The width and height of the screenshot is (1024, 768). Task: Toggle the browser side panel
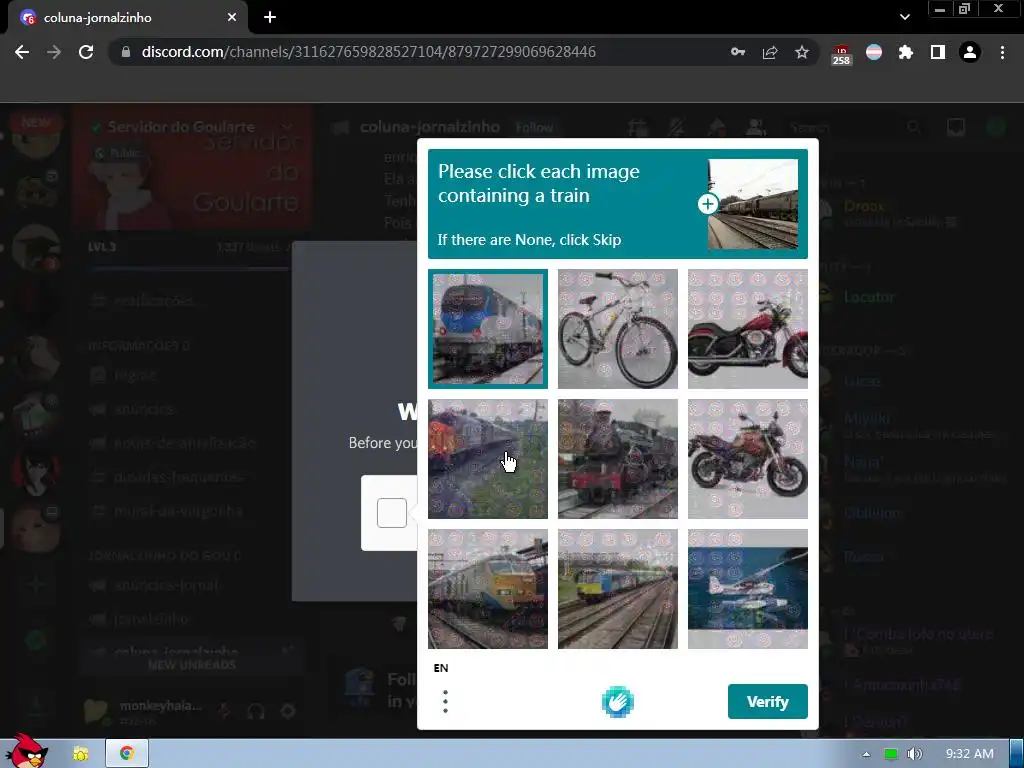click(938, 52)
